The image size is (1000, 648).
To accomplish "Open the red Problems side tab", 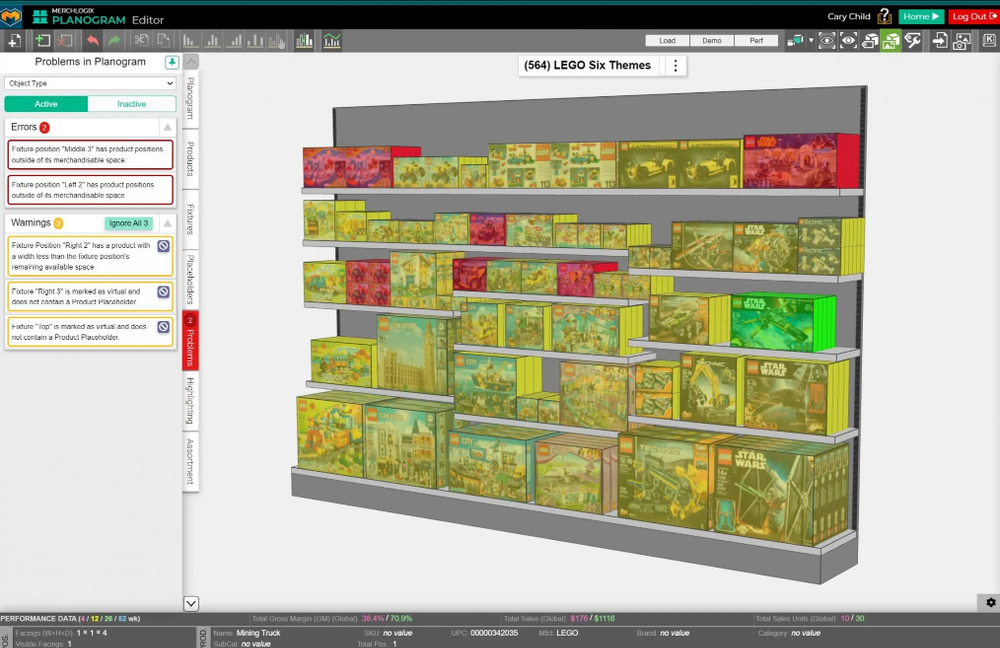I will (191, 340).
